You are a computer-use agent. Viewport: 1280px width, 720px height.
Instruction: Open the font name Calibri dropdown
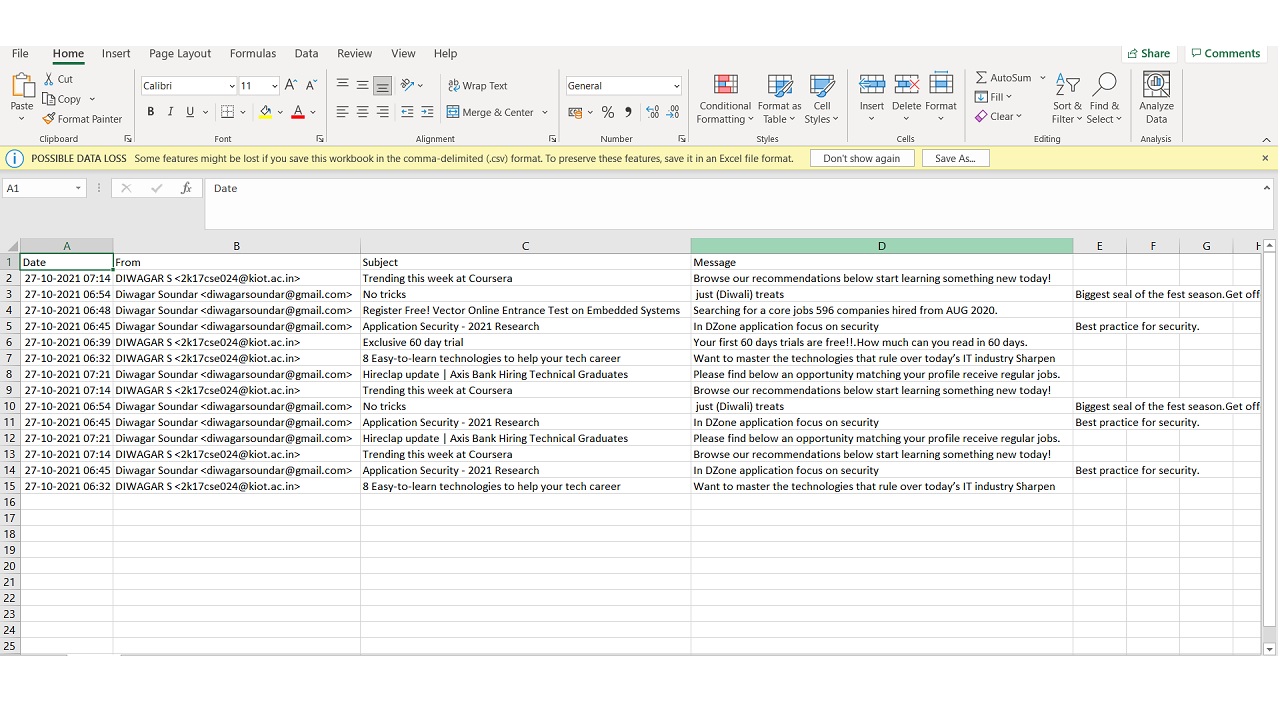point(232,86)
